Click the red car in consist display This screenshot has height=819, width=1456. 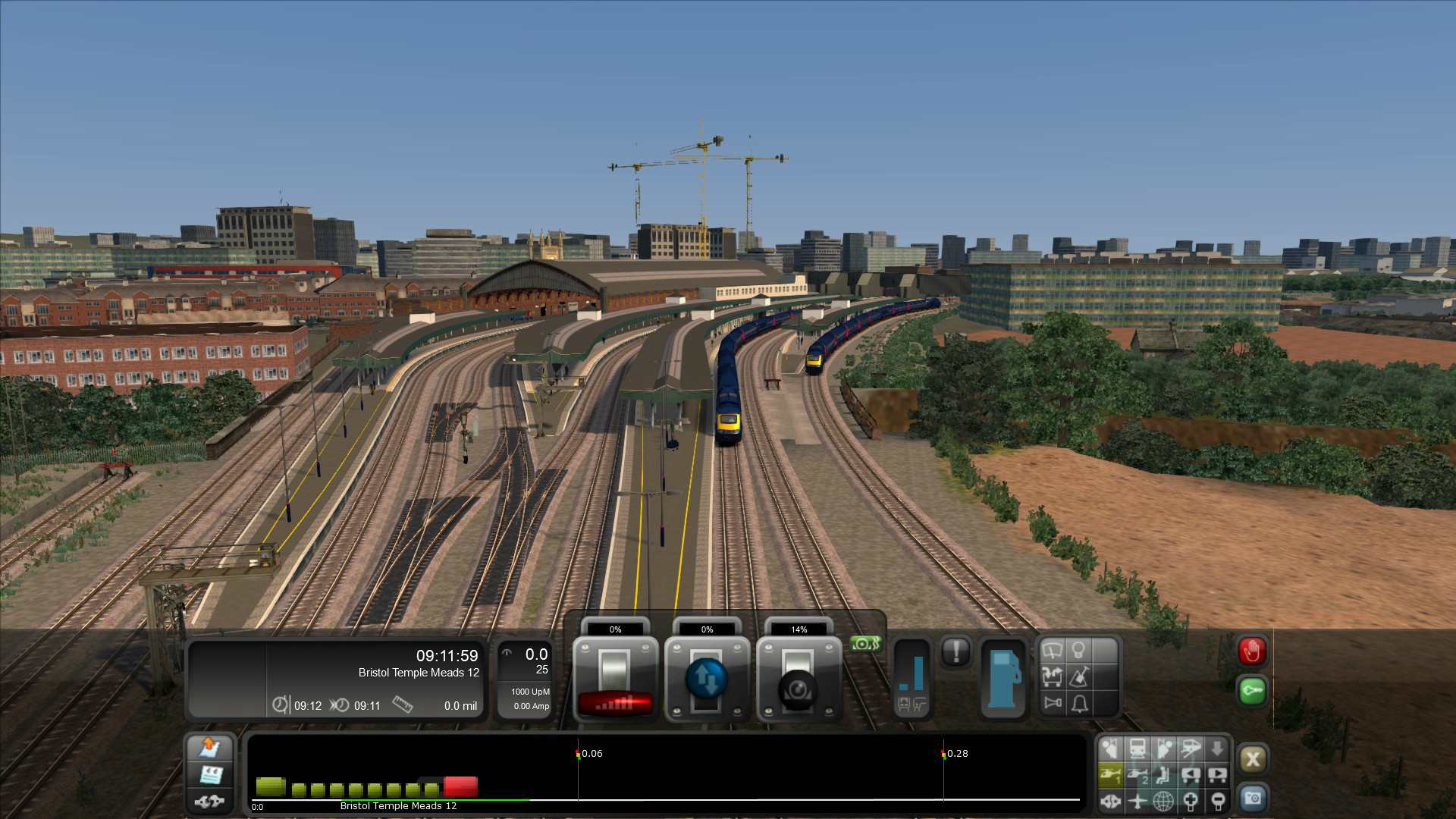(x=460, y=786)
